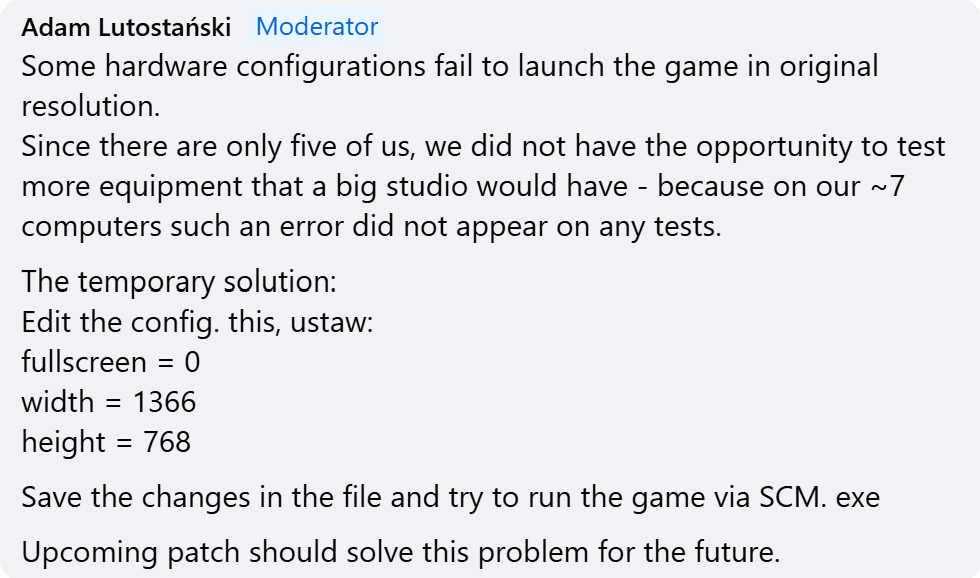Click the word 'fullscreen' in config line
980x578 pixels.
pos(84,362)
